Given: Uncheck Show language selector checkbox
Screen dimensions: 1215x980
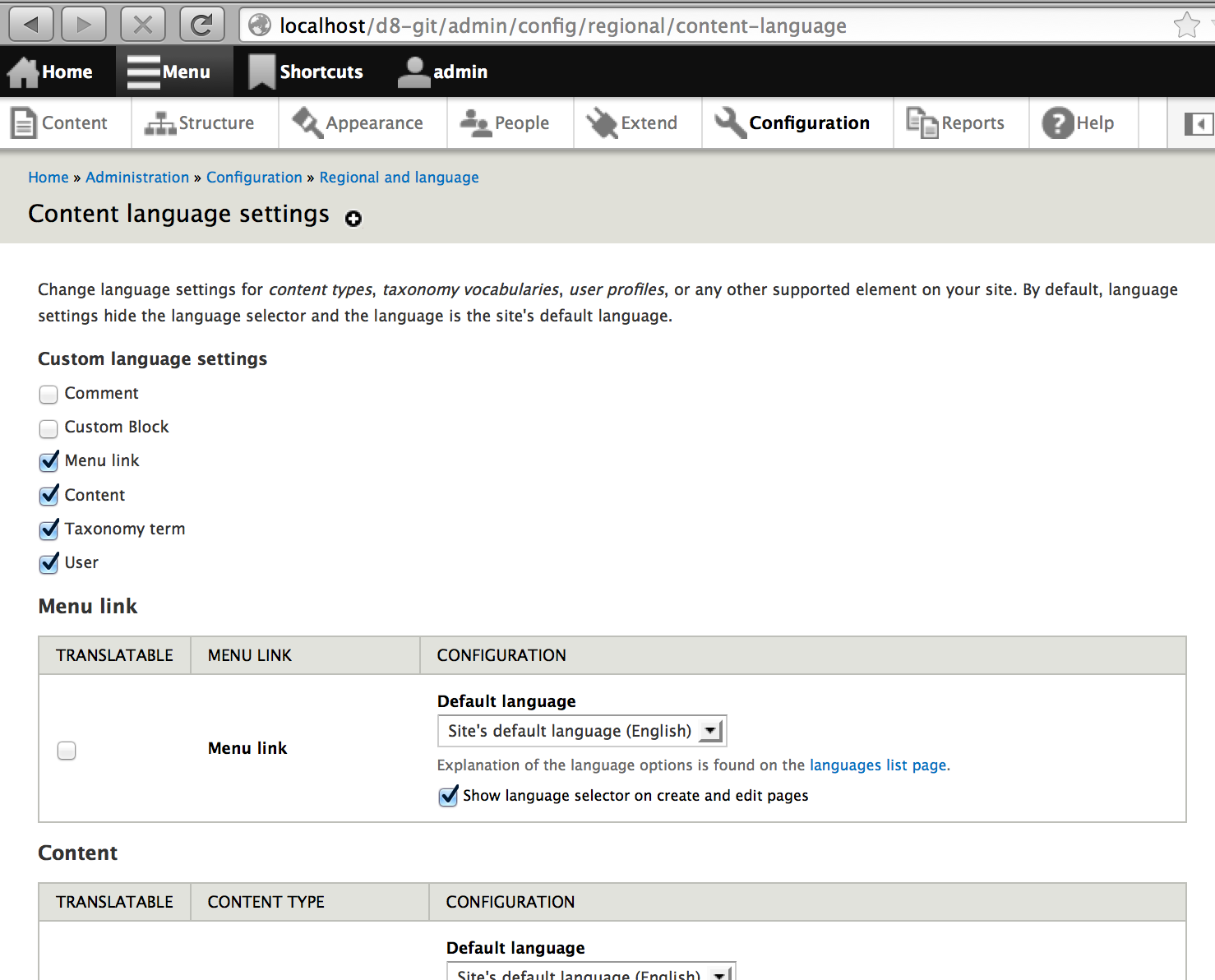Looking at the screenshot, I should (x=448, y=796).
